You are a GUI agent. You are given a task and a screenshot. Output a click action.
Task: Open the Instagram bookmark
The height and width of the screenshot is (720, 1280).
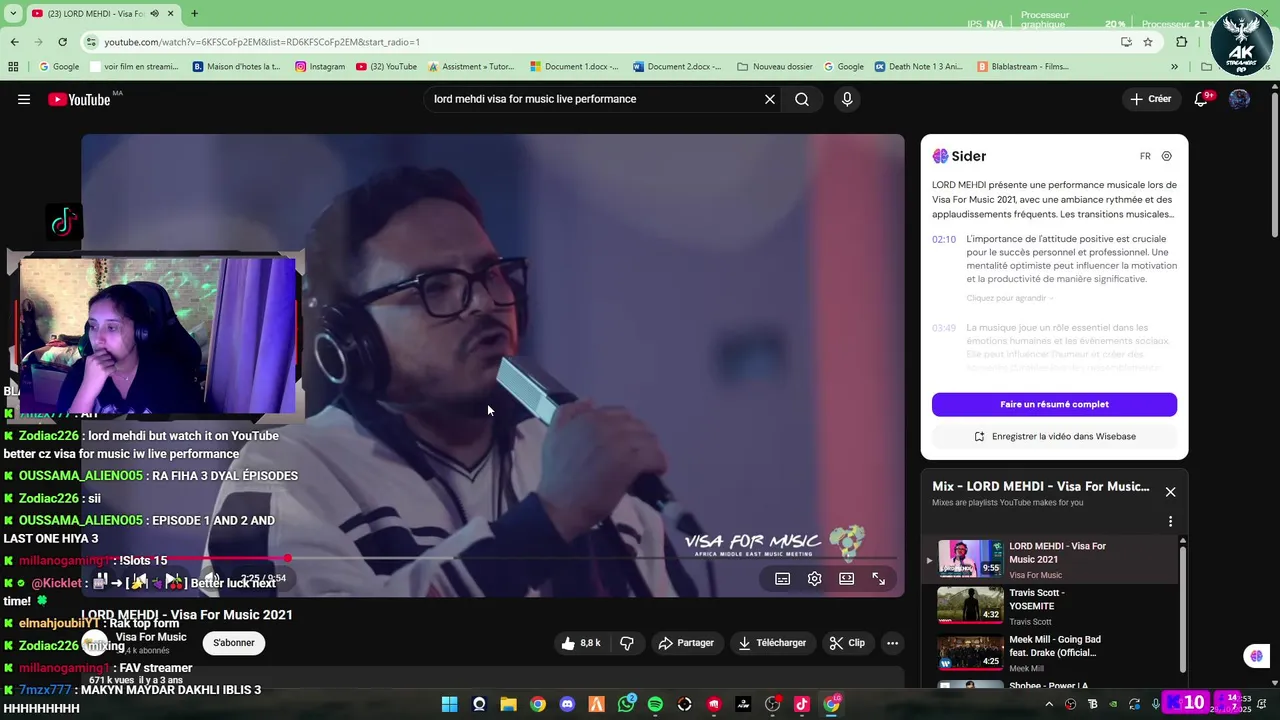tap(320, 67)
